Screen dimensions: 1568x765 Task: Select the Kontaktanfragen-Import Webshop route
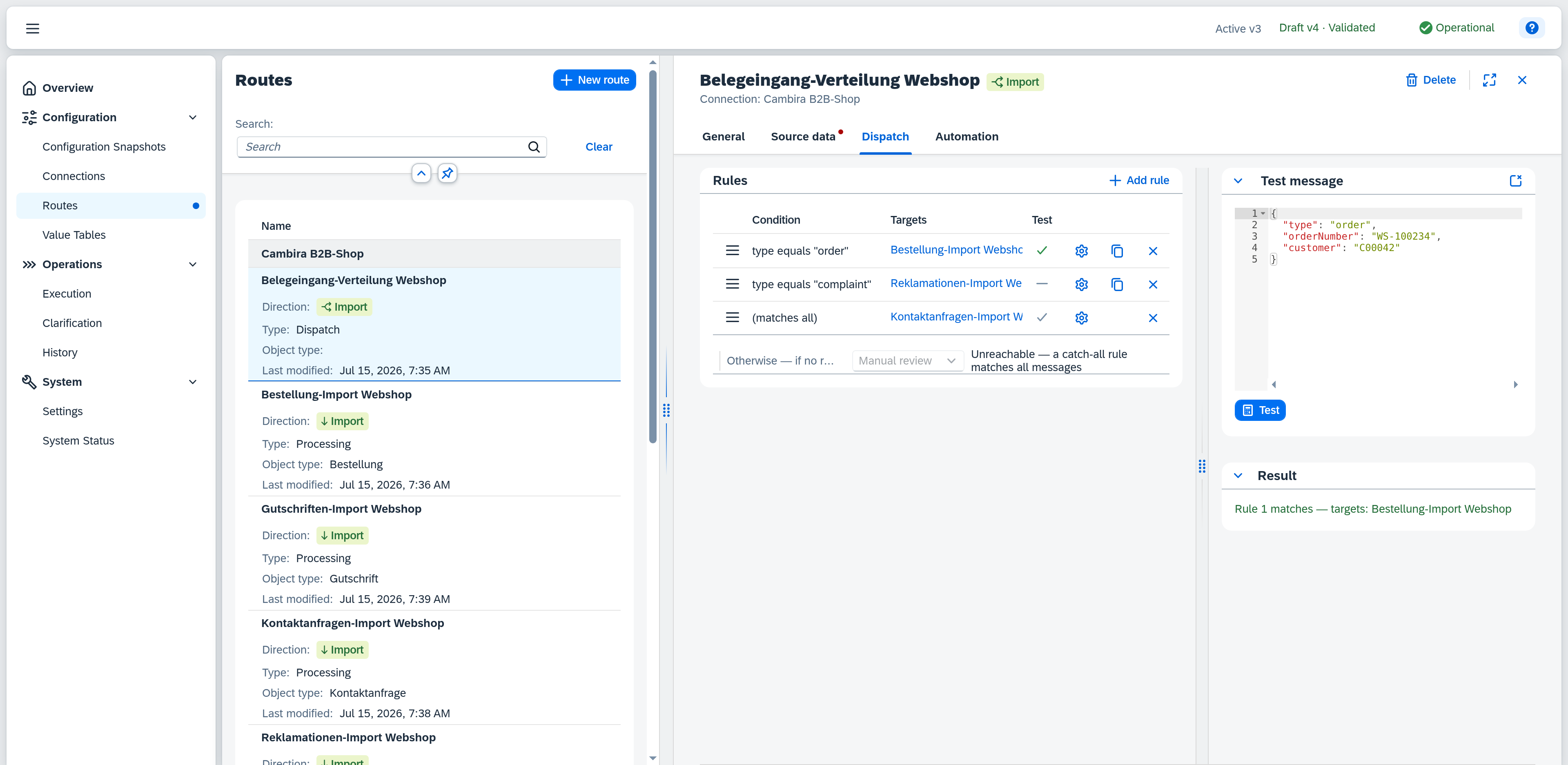(x=434, y=668)
